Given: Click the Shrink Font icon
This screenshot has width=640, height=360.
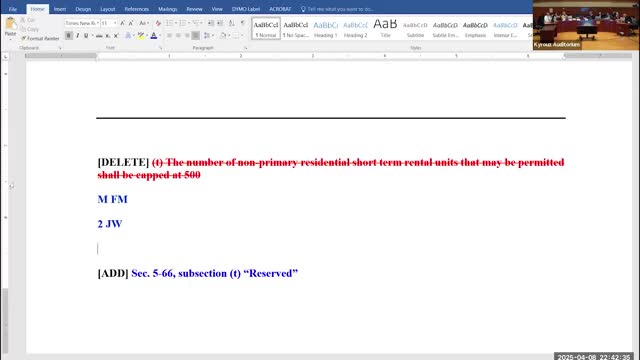Looking at the screenshot, I should point(131,23).
